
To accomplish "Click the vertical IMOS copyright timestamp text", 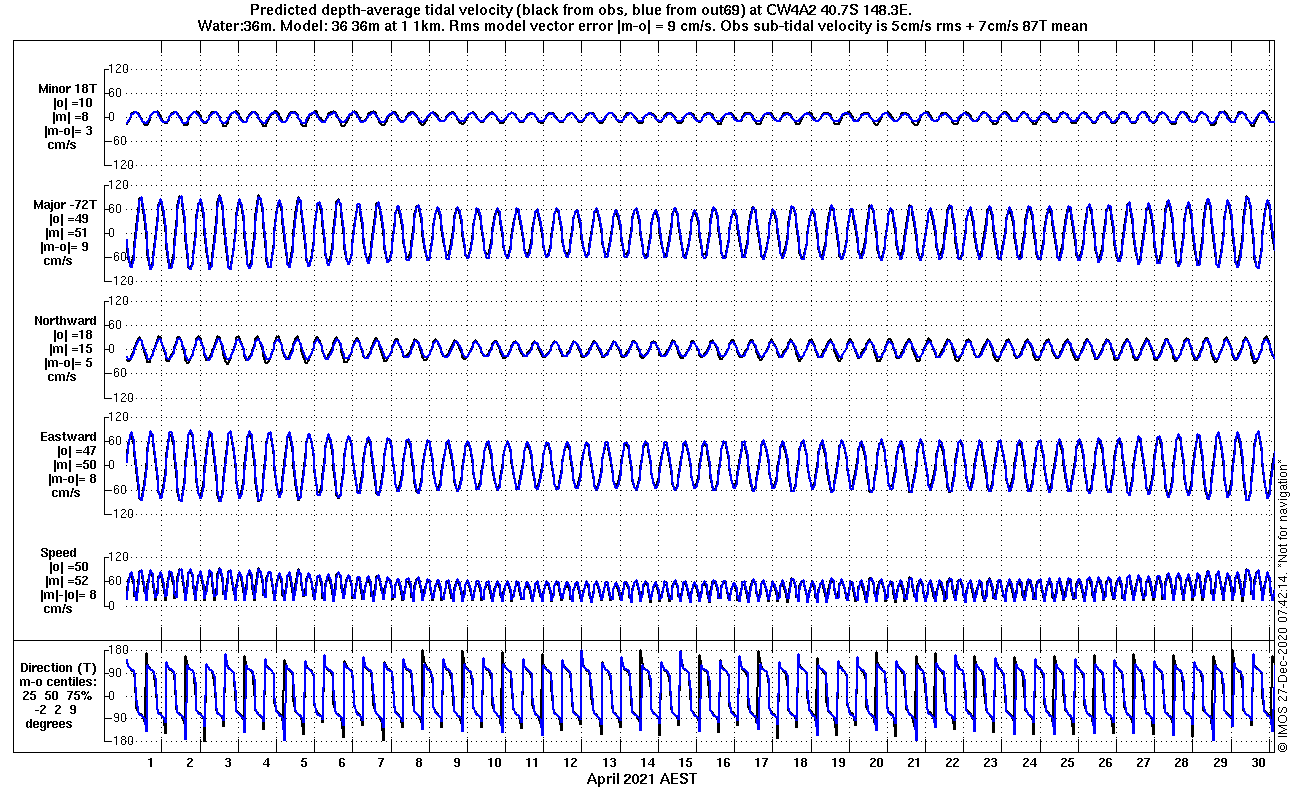I will (x=1283, y=605).
